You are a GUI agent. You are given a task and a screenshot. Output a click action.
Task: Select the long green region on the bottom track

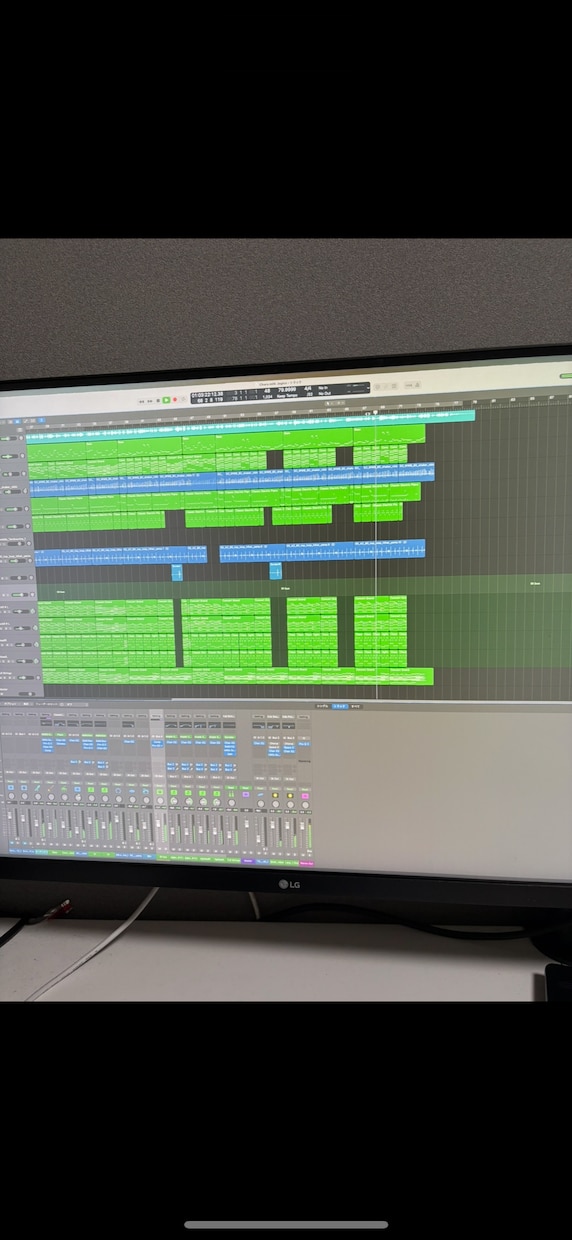click(237, 677)
